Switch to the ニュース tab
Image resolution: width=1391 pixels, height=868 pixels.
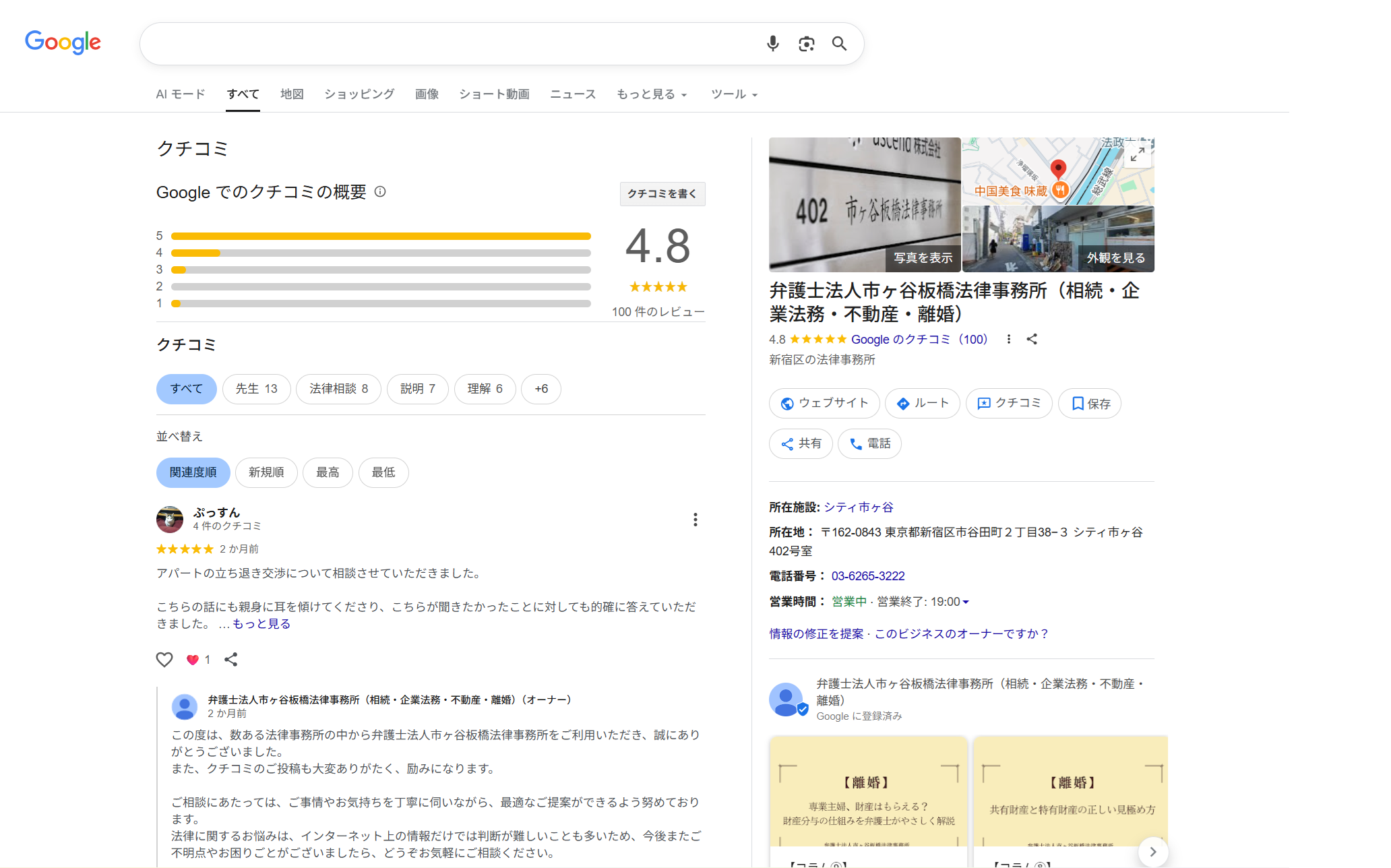[x=574, y=94]
